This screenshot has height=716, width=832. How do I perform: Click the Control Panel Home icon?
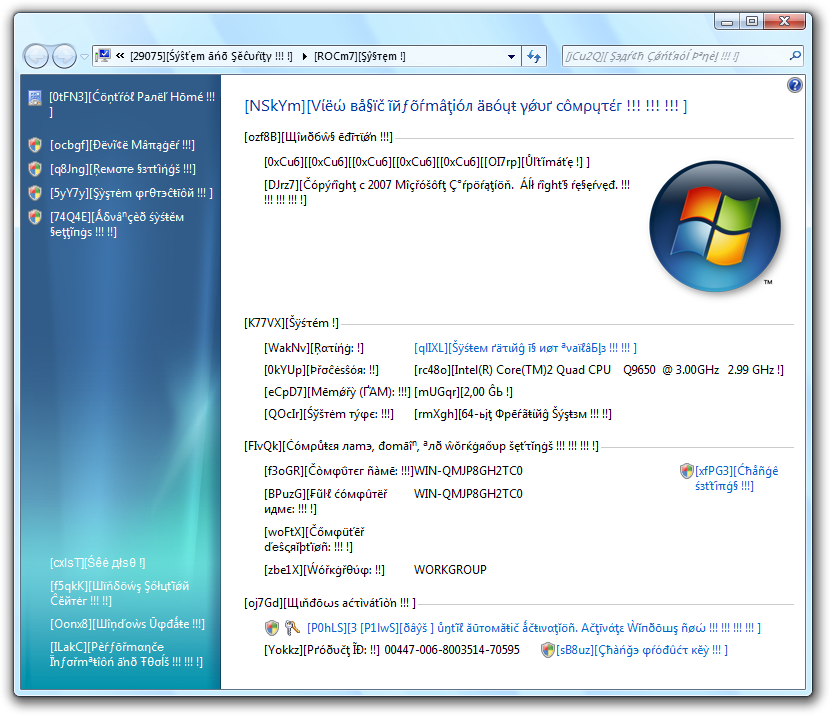coord(35,98)
